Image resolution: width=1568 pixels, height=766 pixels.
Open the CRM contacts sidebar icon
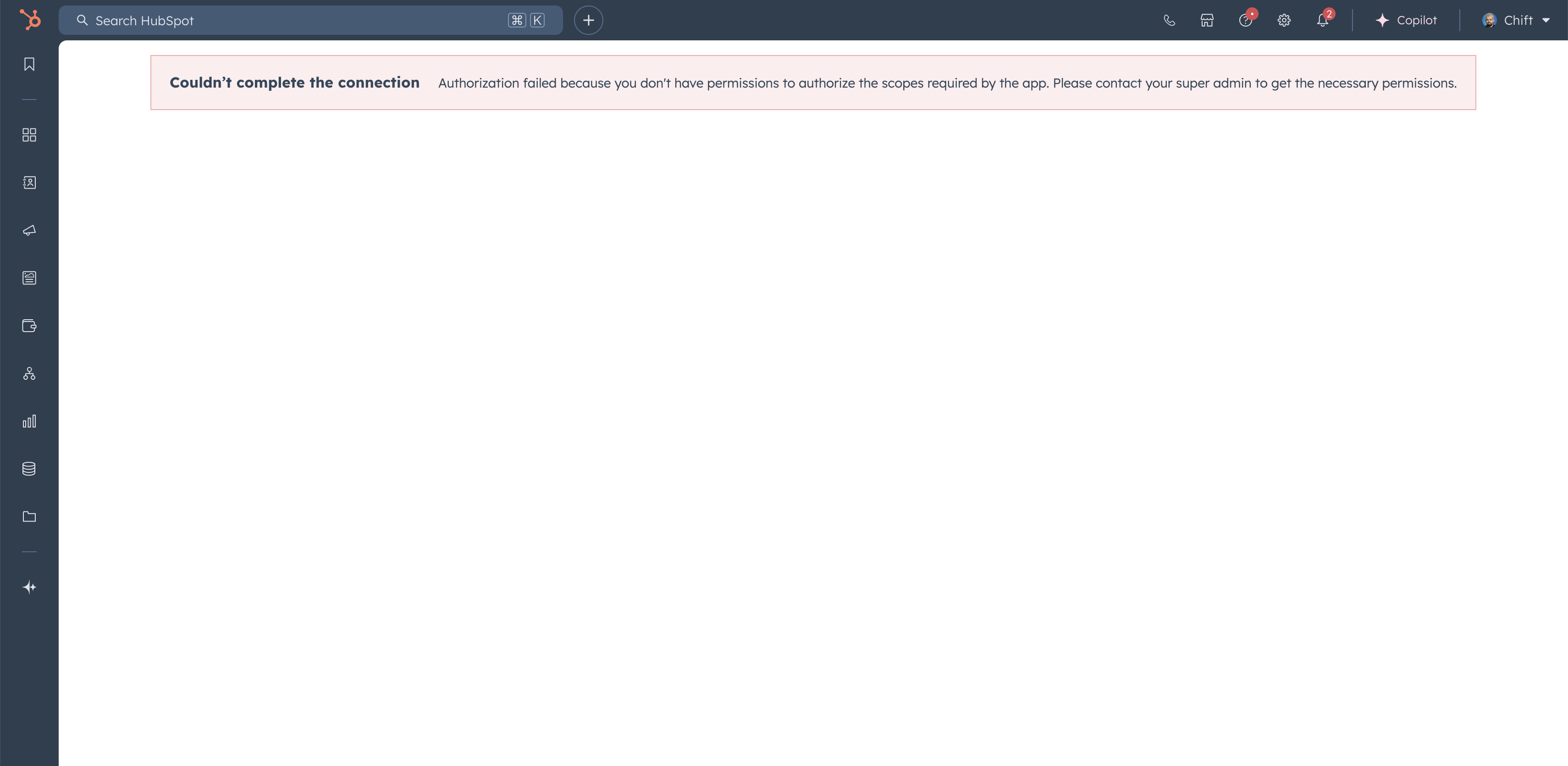point(29,183)
